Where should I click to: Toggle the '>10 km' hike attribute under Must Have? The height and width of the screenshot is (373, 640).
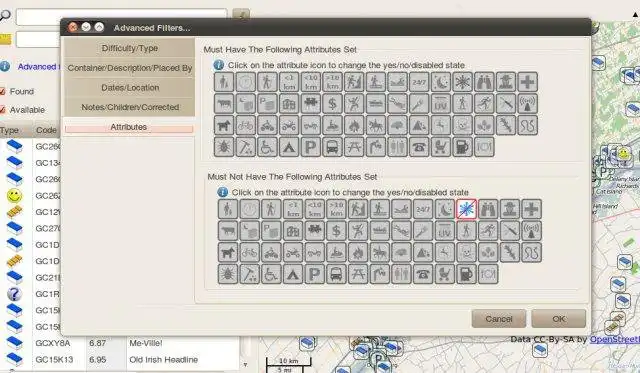click(x=332, y=82)
